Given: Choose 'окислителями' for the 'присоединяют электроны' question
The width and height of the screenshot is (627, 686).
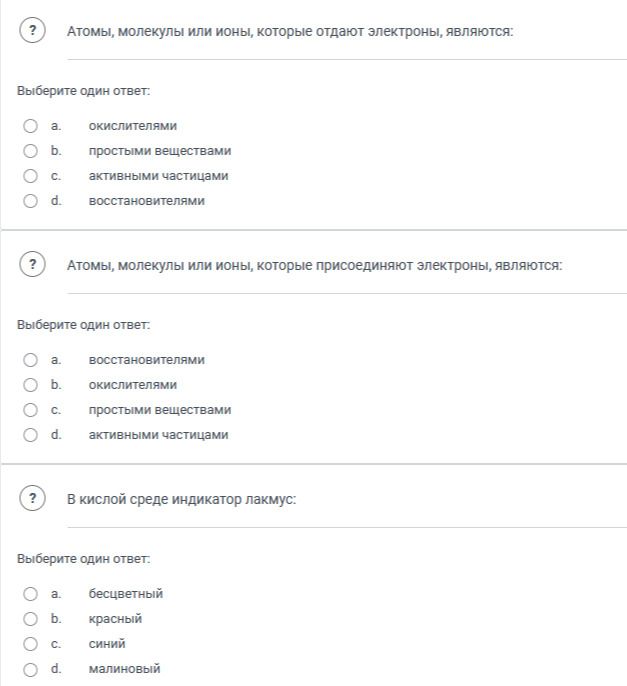Looking at the screenshot, I should (x=30, y=385).
